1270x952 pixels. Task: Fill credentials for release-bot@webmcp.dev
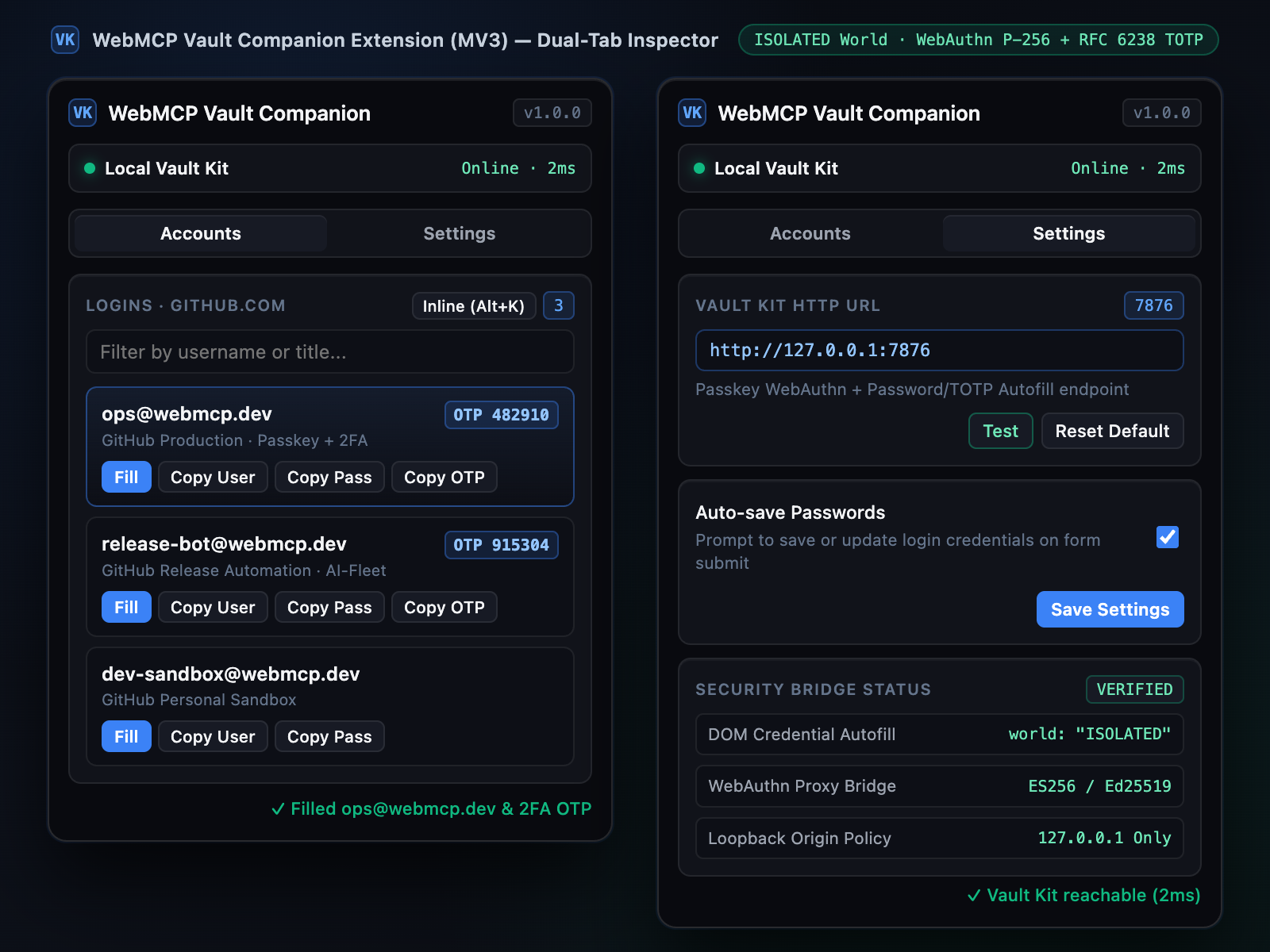[x=126, y=607]
